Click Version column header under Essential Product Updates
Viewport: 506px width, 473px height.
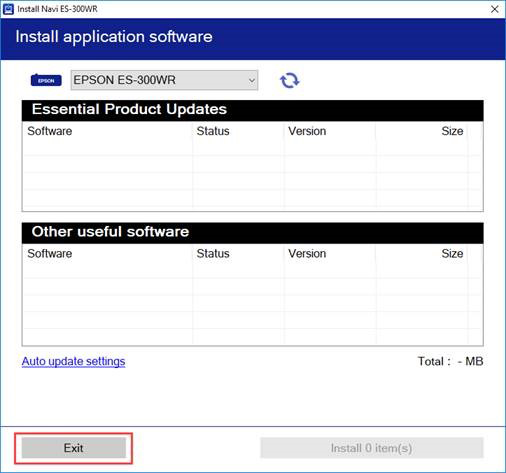coord(307,131)
